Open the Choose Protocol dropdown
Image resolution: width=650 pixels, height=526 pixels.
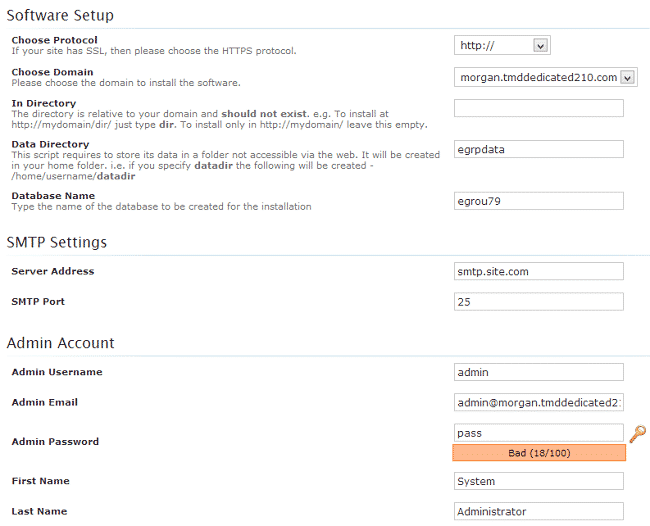502,45
